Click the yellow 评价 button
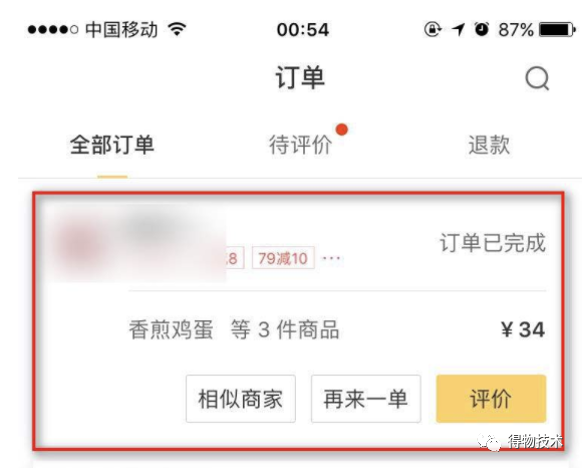Viewport: 582px width, 468px height. click(x=491, y=399)
